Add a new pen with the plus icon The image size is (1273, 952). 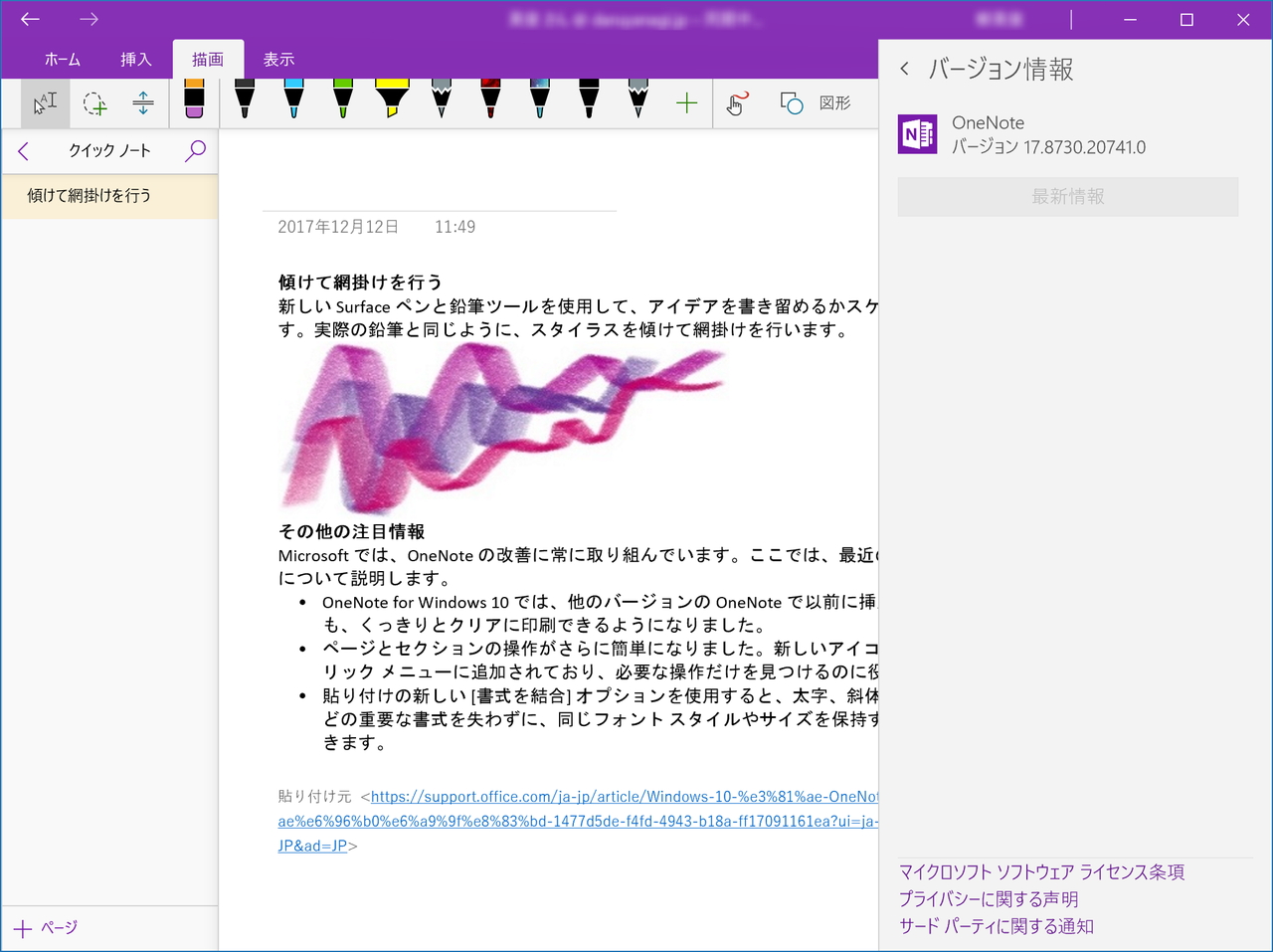pos(686,102)
